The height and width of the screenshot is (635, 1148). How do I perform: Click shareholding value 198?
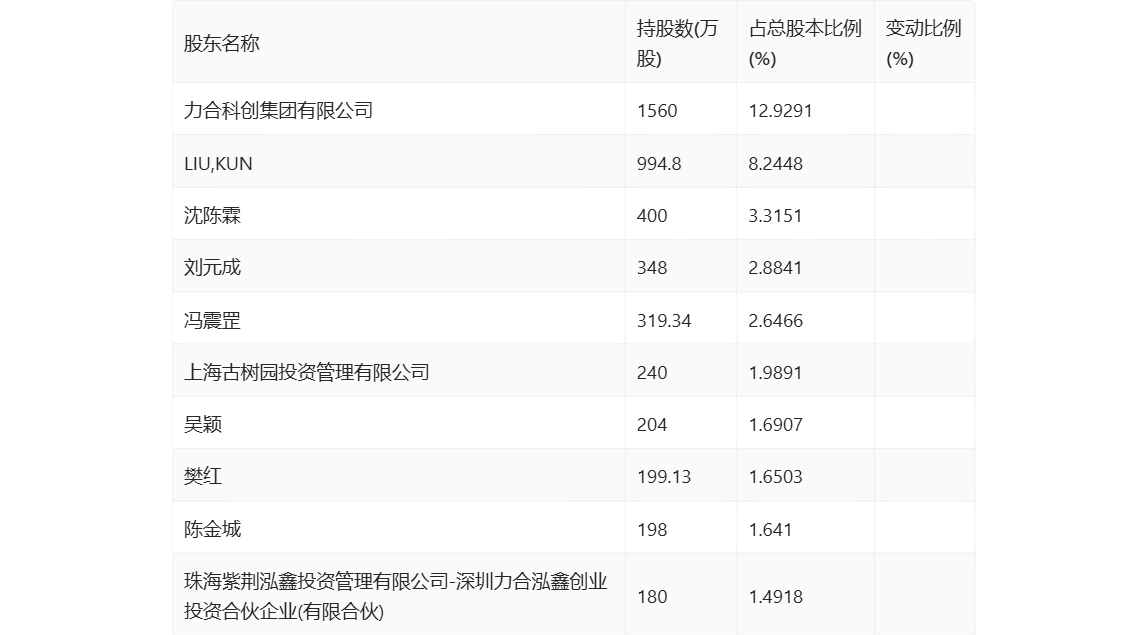(652, 529)
